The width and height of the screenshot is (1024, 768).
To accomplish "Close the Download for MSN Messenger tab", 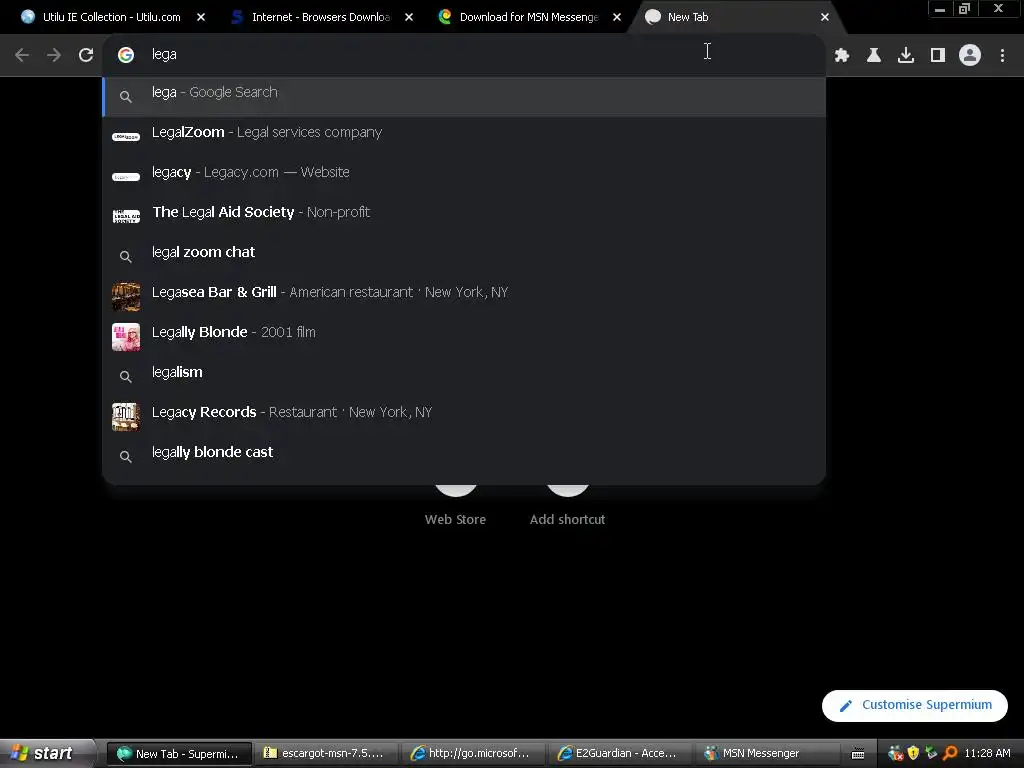I will [x=617, y=17].
